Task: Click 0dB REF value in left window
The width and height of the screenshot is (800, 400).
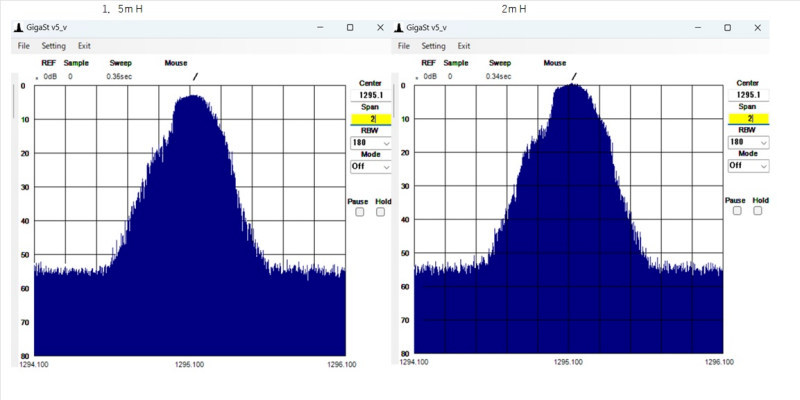Action: [50, 77]
